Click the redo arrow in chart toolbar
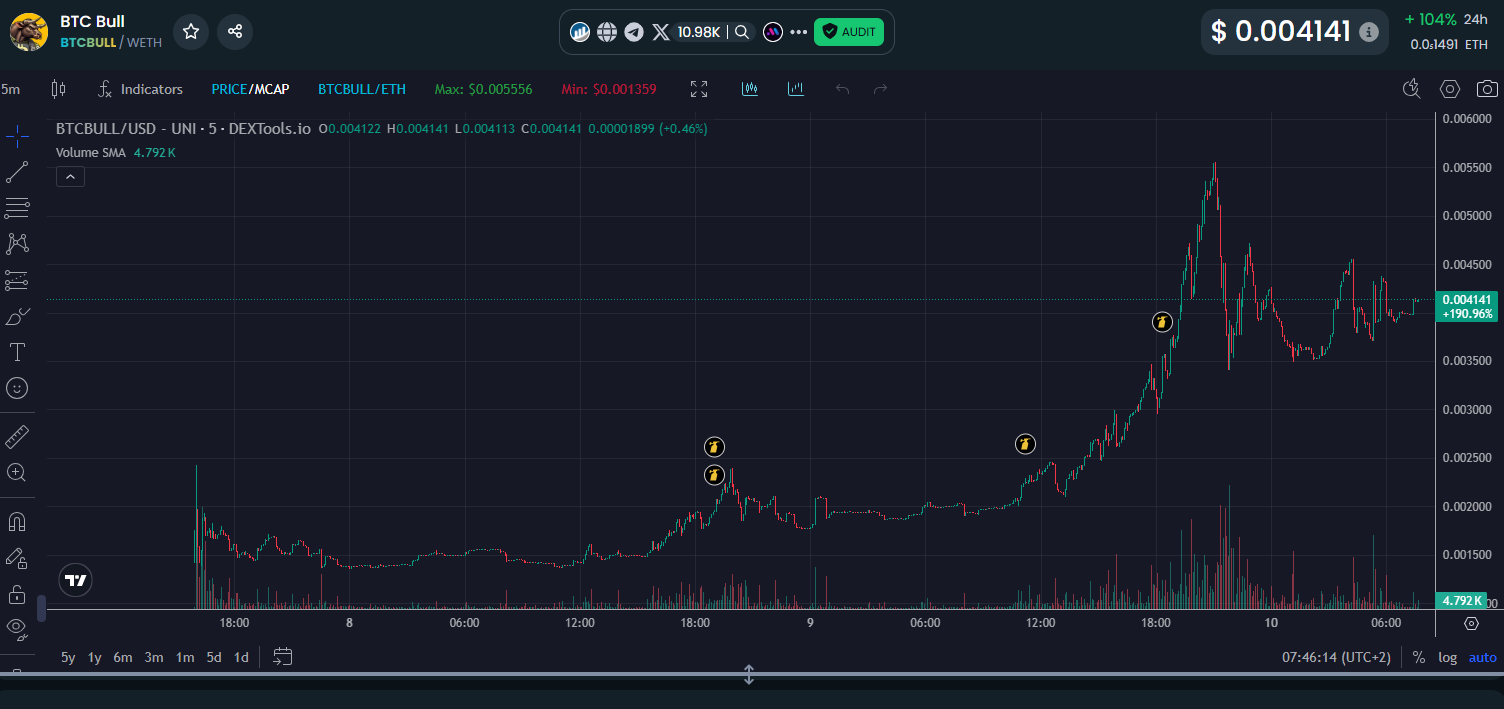This screenshot has height=709, width=1504. point(880,89)
